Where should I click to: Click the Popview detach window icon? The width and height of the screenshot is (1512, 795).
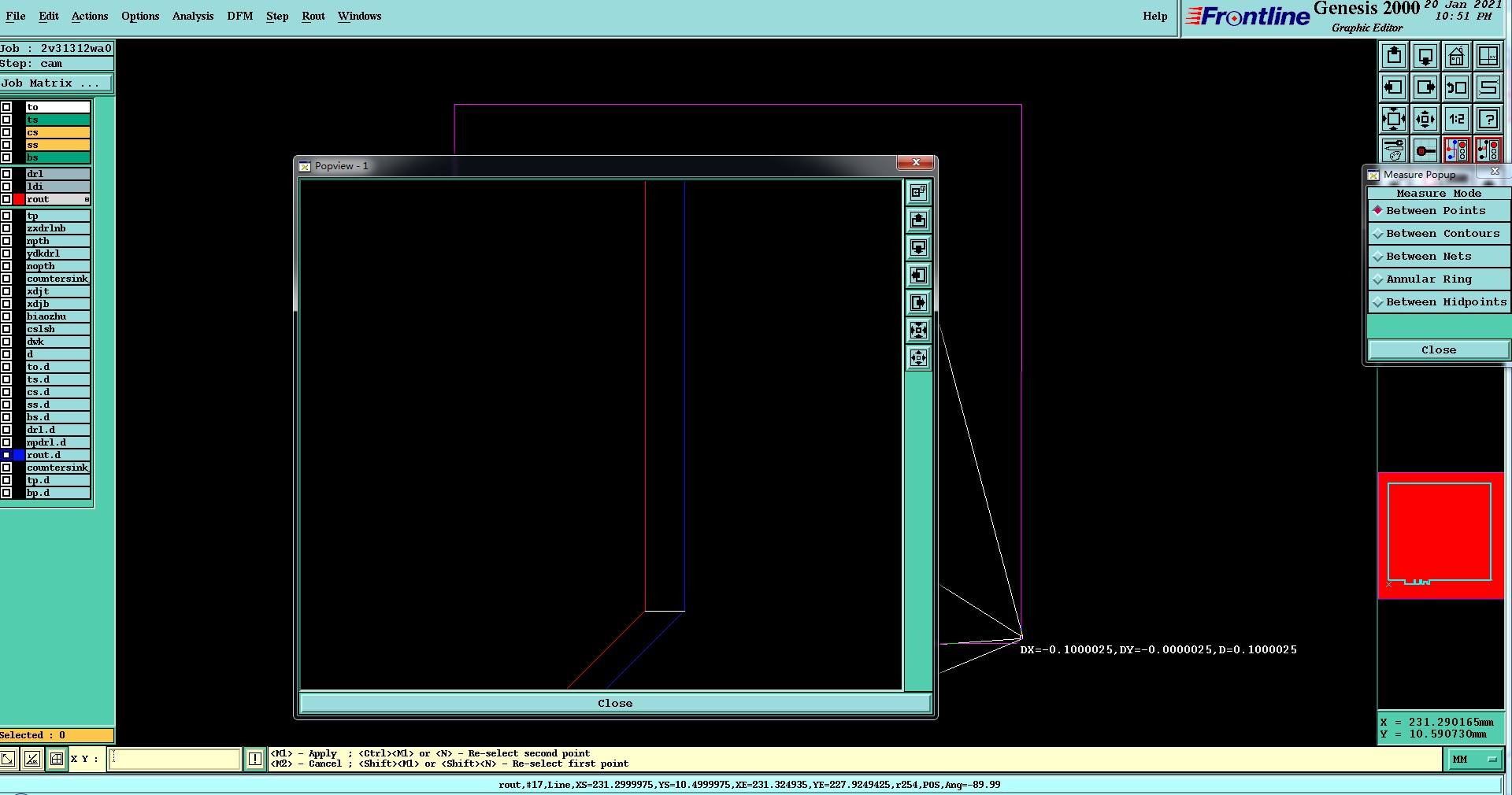[918, 193]
